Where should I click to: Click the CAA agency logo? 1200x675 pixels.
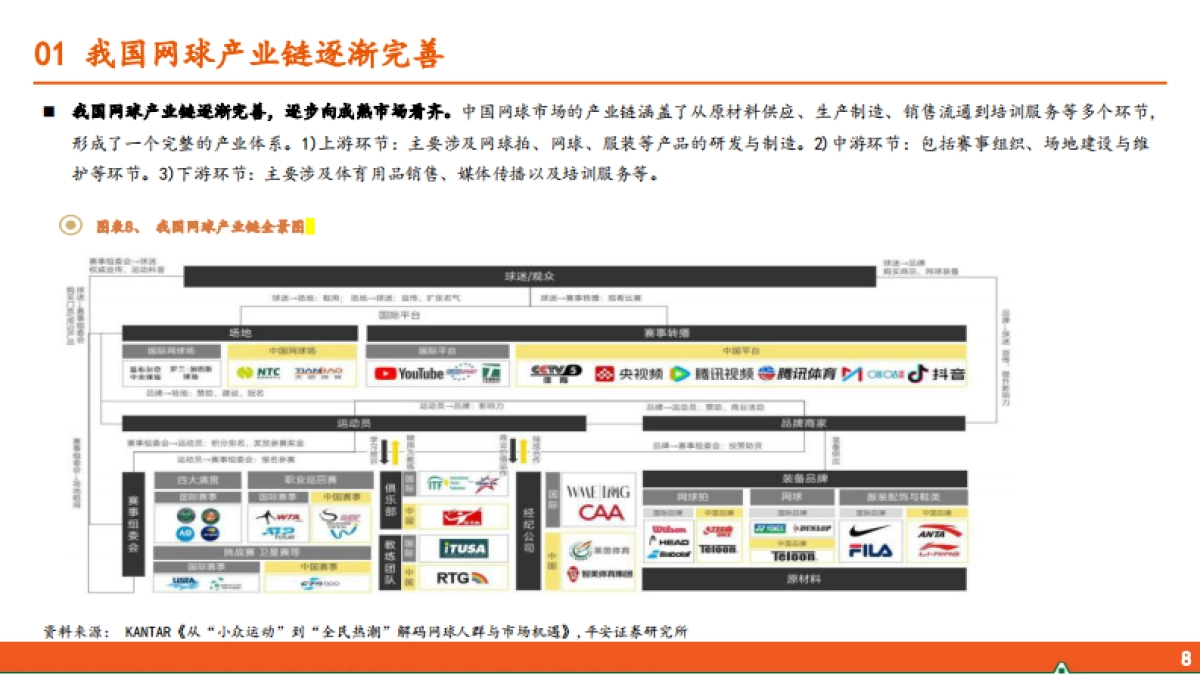pos(600,512)
